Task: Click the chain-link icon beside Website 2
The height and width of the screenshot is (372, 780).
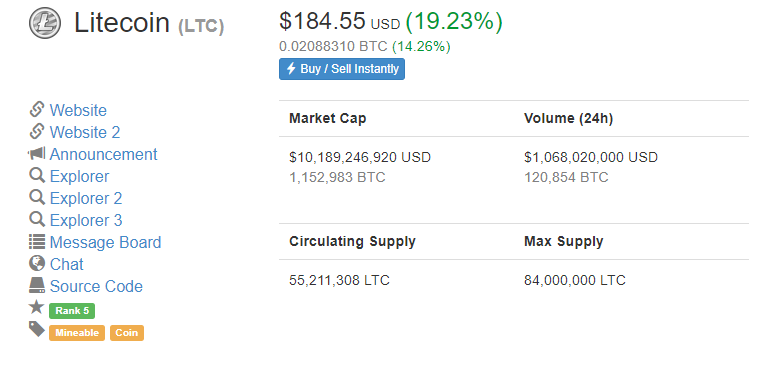Action: (x=37, y=132)
